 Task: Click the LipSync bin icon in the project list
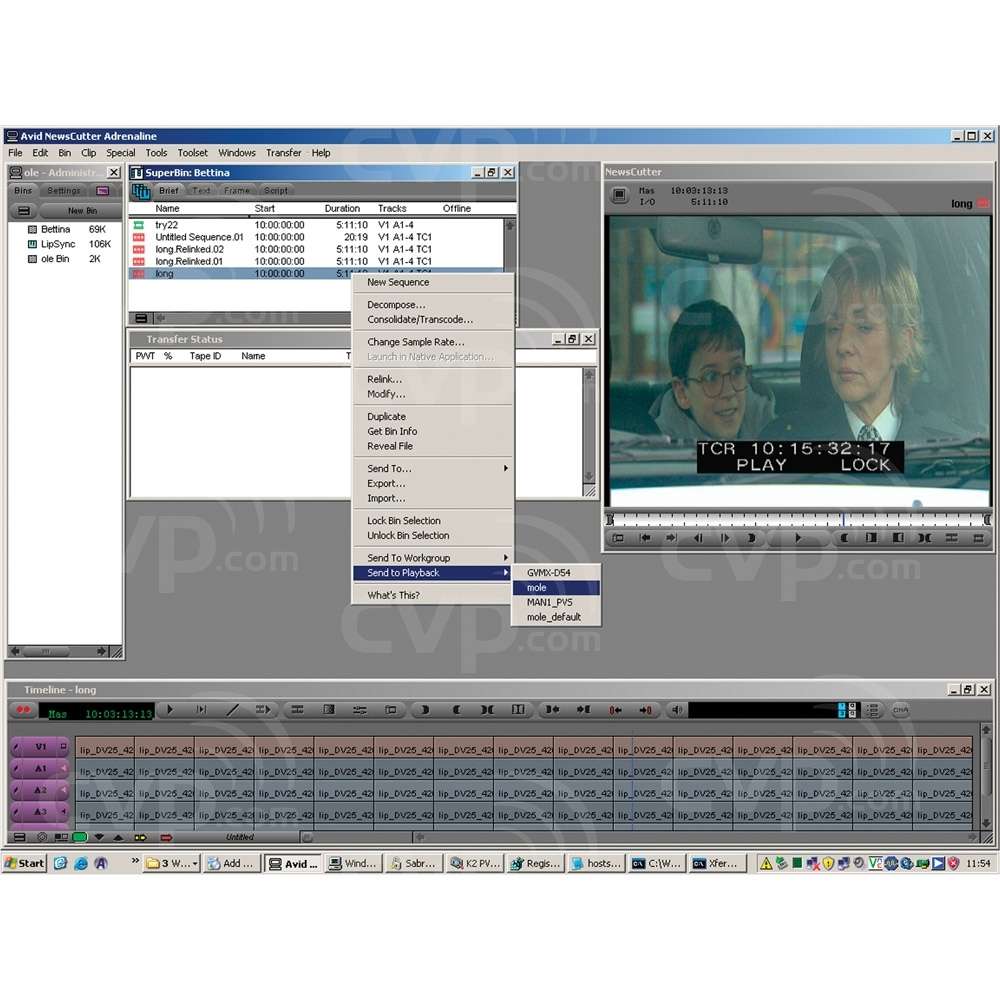[32, 244]
